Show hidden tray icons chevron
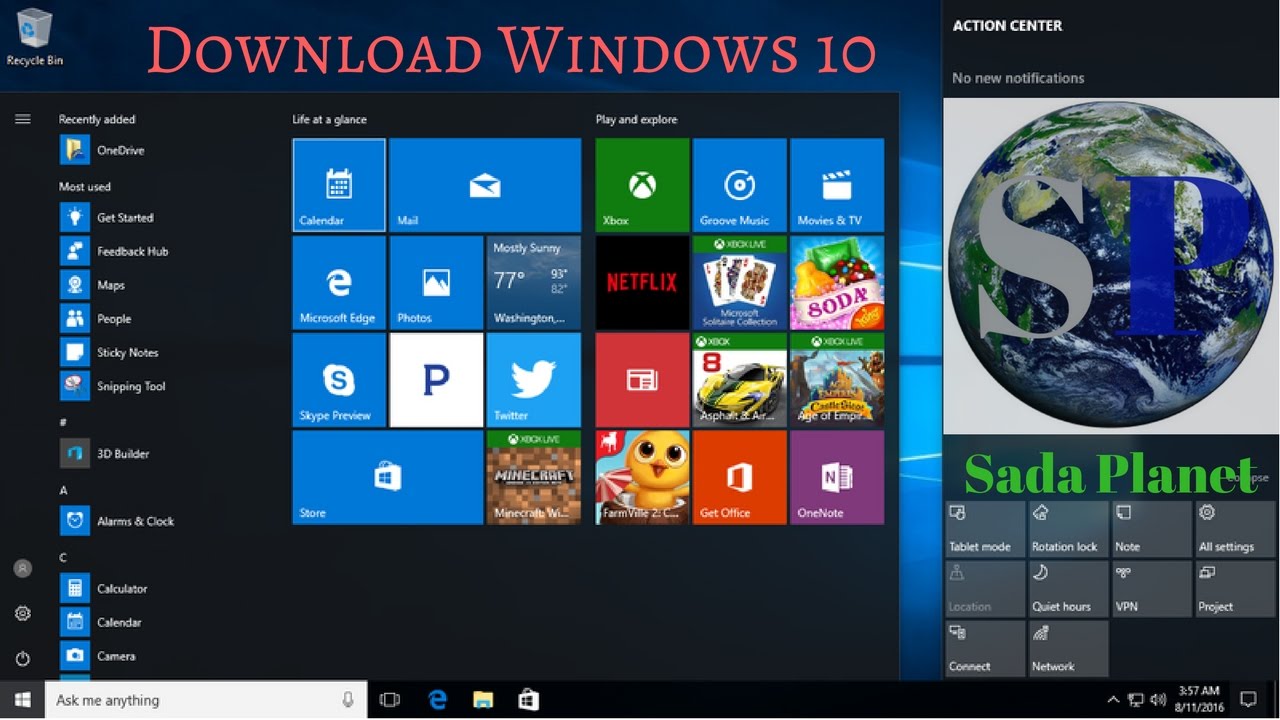Viewport: 1280px width, 720px height. coord(1113,700)
